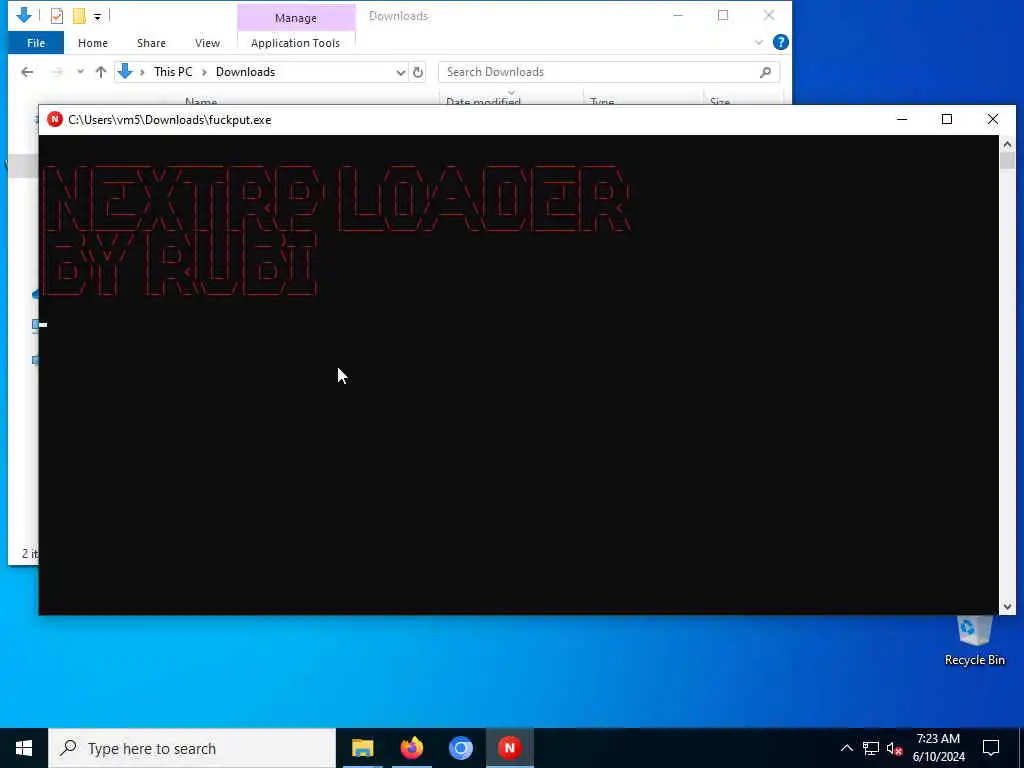Click the taskbar search box
This screenshot has width=1024, height=768.
(x=192, y=748)
